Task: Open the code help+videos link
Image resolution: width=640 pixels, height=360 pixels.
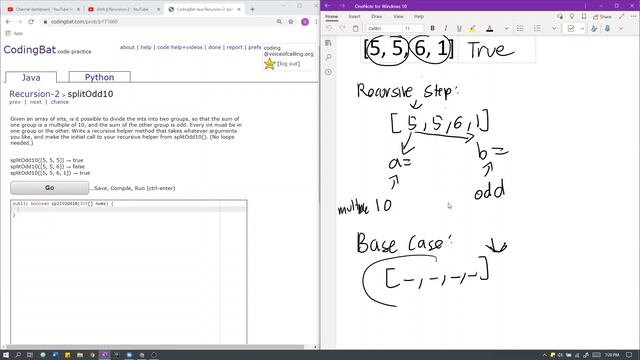Action: (180, 47)
